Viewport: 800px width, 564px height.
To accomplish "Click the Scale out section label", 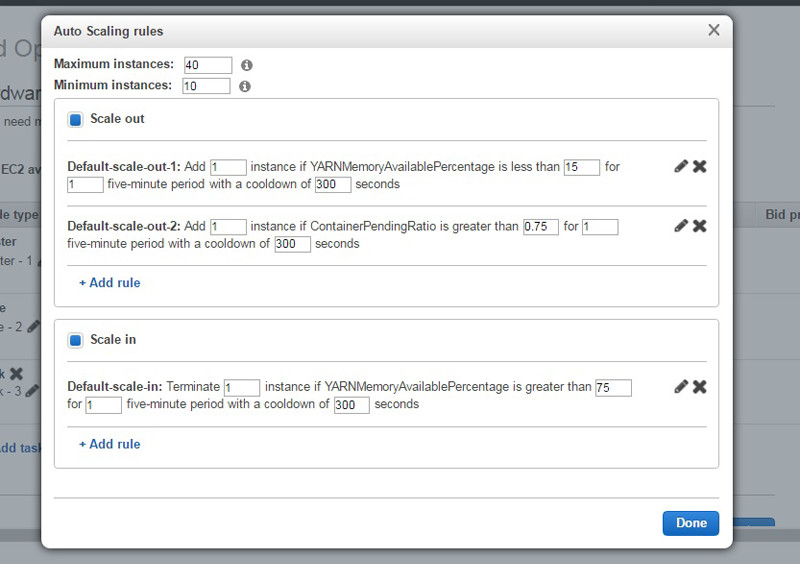I will [x=117, y=118].
